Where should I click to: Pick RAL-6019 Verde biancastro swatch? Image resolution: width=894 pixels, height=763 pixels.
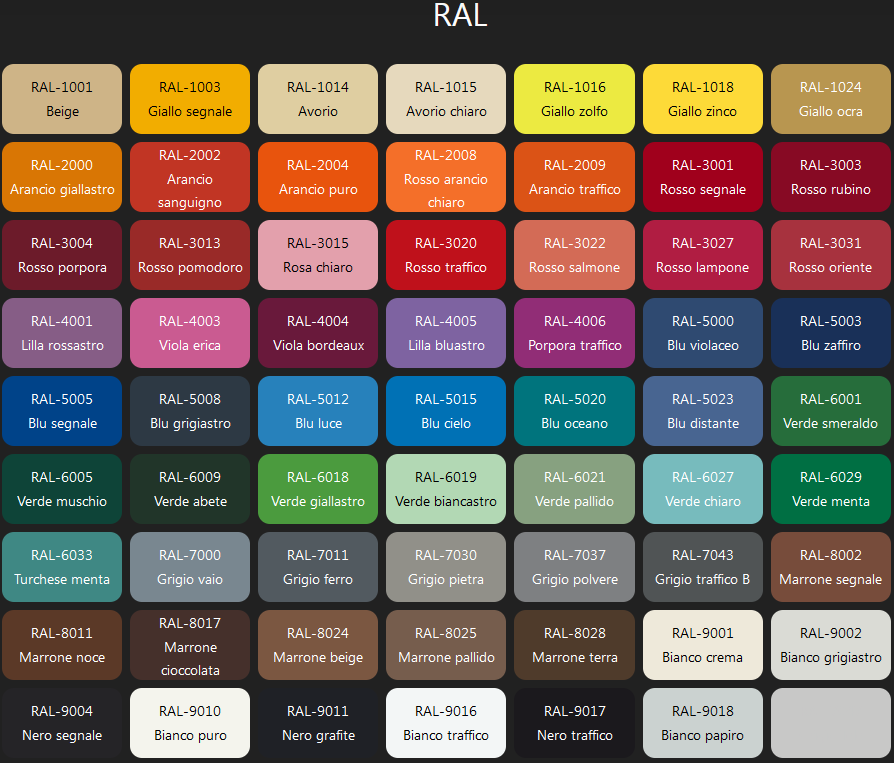click(x=446, y=489)
